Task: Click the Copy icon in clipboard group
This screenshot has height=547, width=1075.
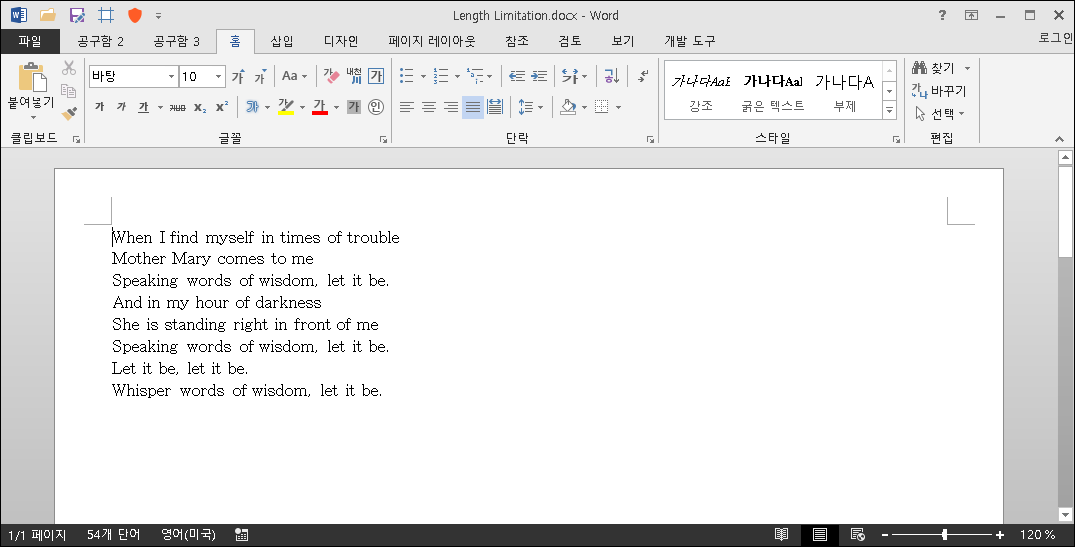Action: pyautogui.click(x=69, y=90)
